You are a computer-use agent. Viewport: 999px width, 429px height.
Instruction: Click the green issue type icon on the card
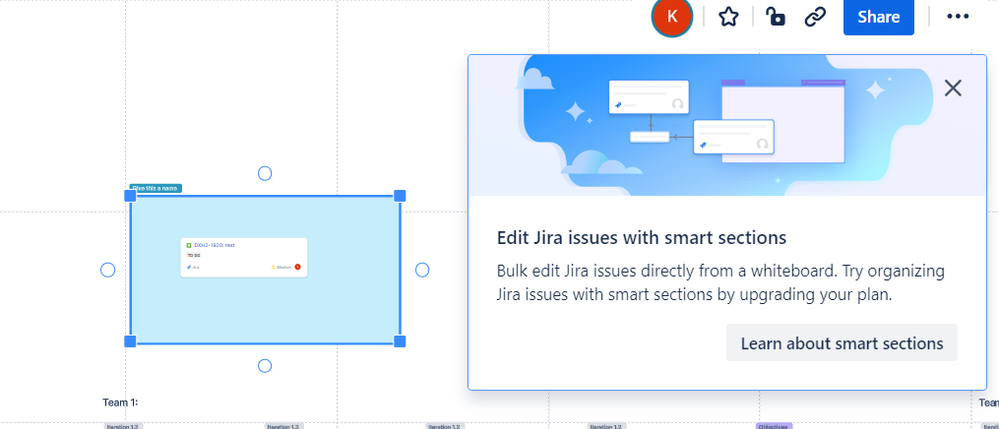click(189, 245)
